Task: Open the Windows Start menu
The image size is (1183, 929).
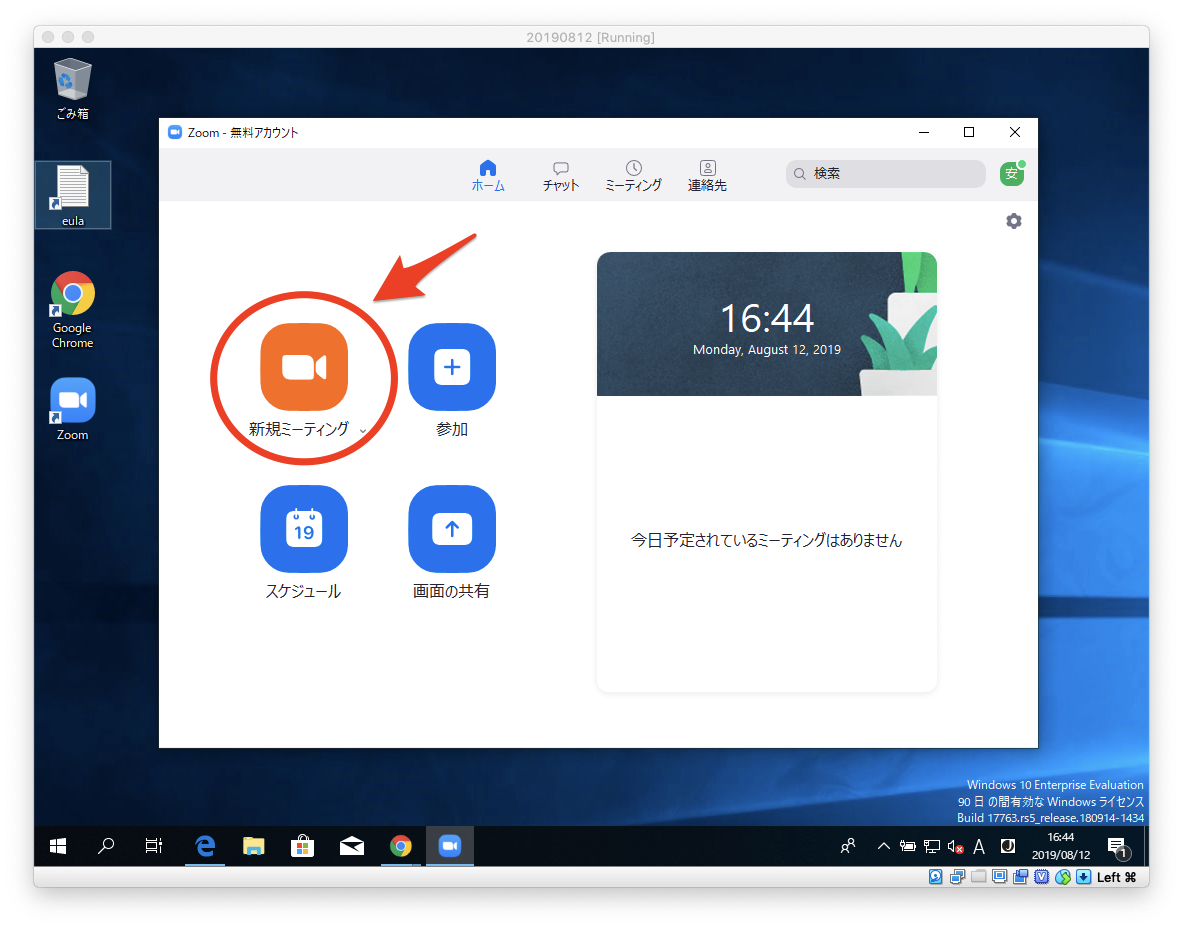Action: [x=58, y=846]
